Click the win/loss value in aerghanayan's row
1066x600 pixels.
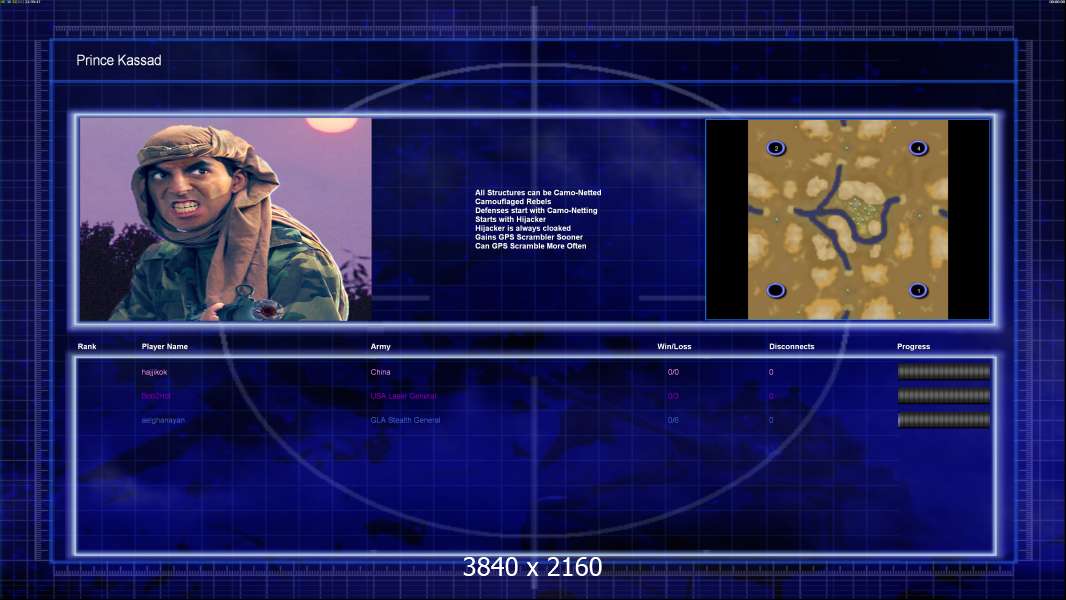[673, 420]
